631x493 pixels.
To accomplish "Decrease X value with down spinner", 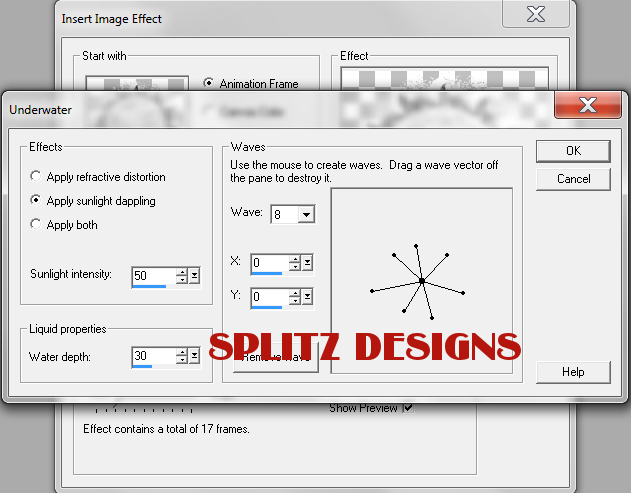I will (295, 267).
